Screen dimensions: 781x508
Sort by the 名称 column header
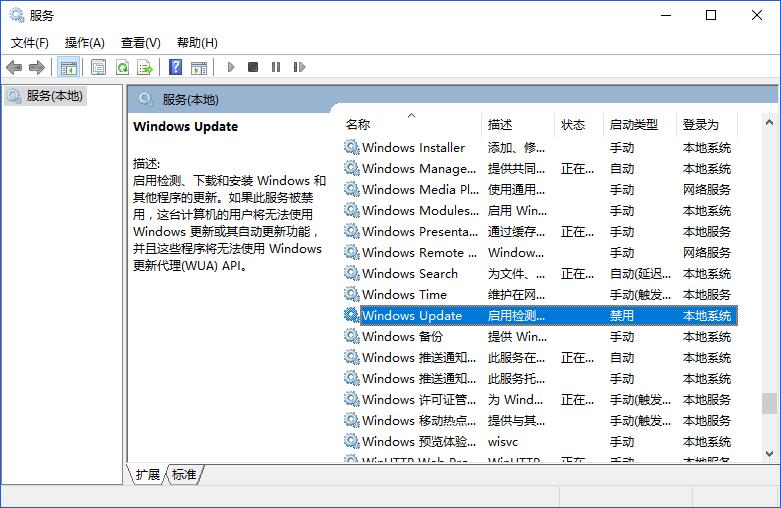coord(412,125)
